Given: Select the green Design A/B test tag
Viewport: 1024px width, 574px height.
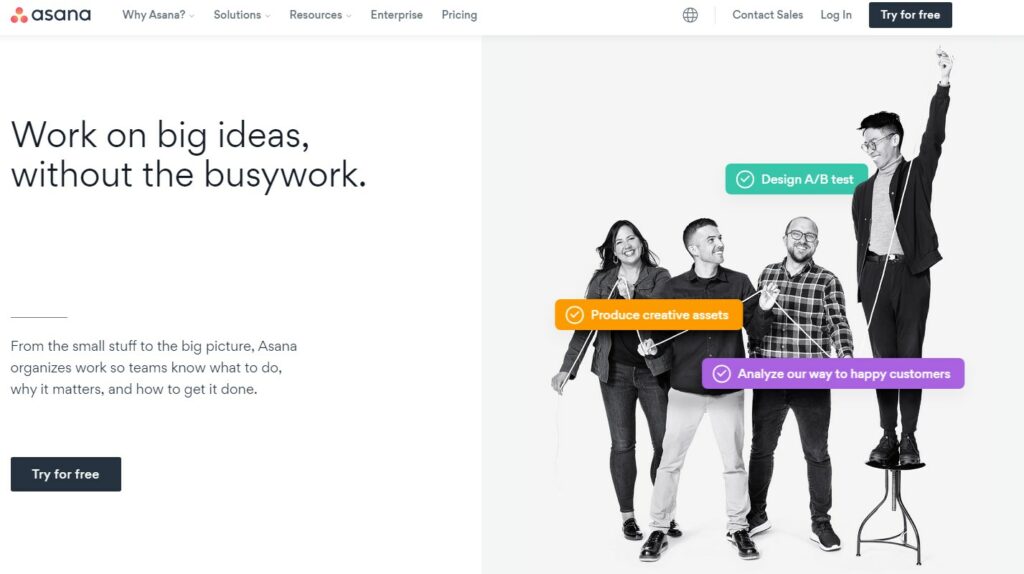Looking at the screenshot, I should point(797,179).
